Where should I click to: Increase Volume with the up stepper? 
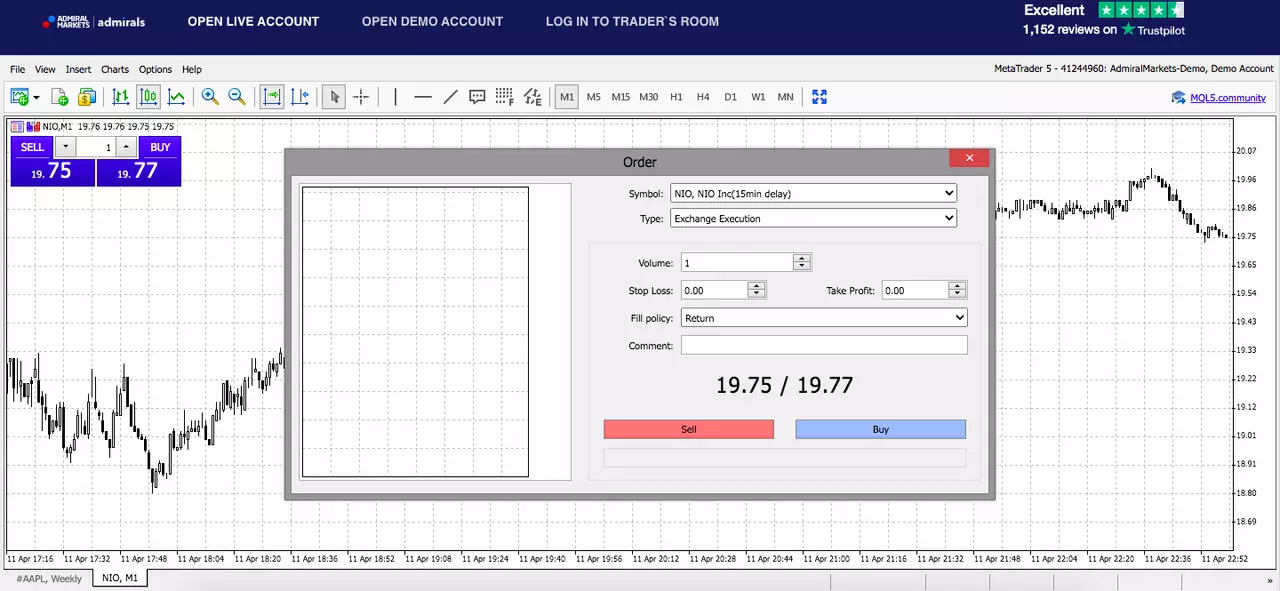(802, 258)
